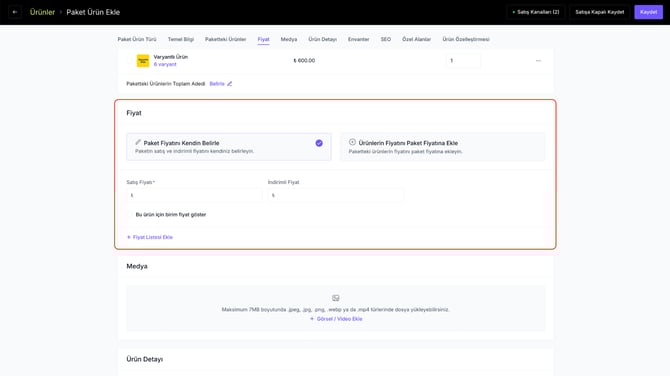Click the Ürünler breadcrumb link
This screenshot has height=376, width=670.
[42, 12]
